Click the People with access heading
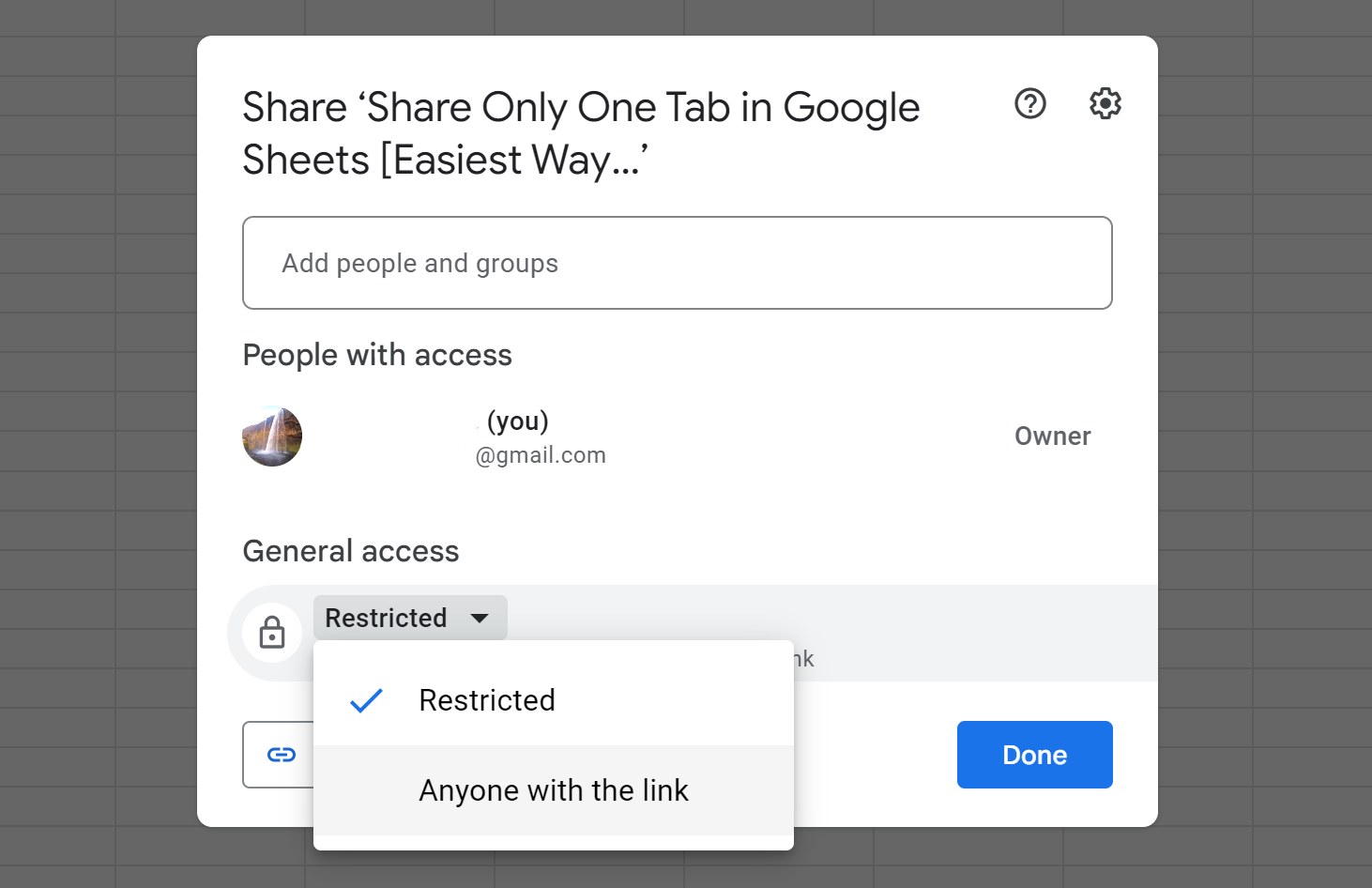 [x=377, y=355]
